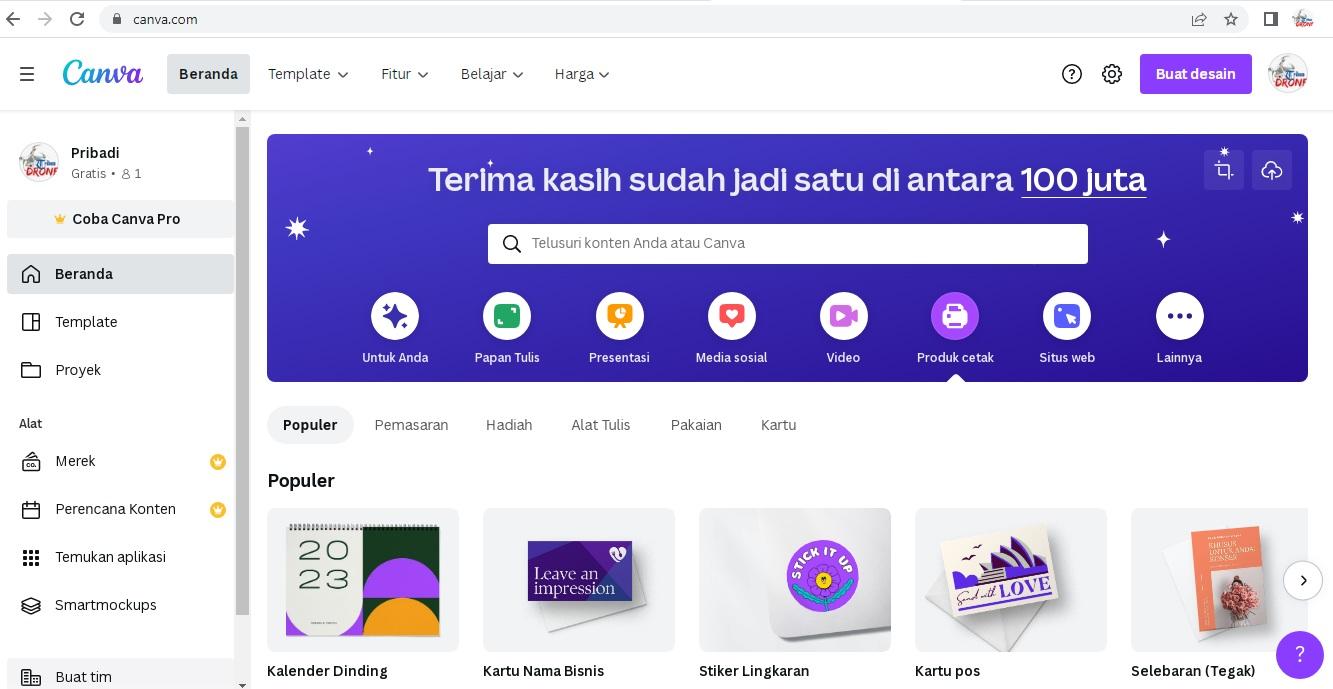The height and width of the screenshot is (689, 1333).
Task: Open the Kalender Dinding thumbnail
Action: click(x=363, y=580)
